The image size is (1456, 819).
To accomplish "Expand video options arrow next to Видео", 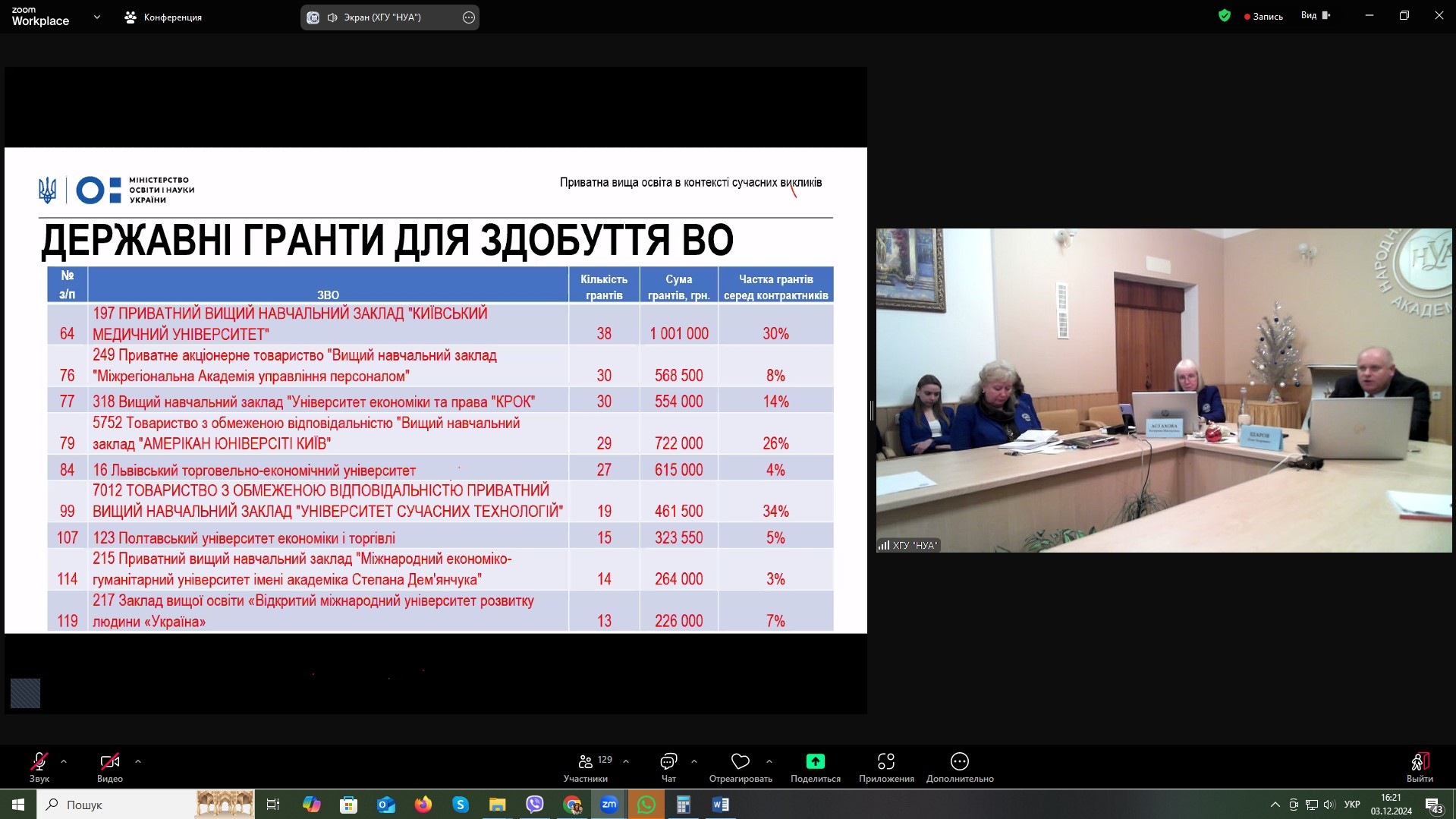I will coord(138,761).
